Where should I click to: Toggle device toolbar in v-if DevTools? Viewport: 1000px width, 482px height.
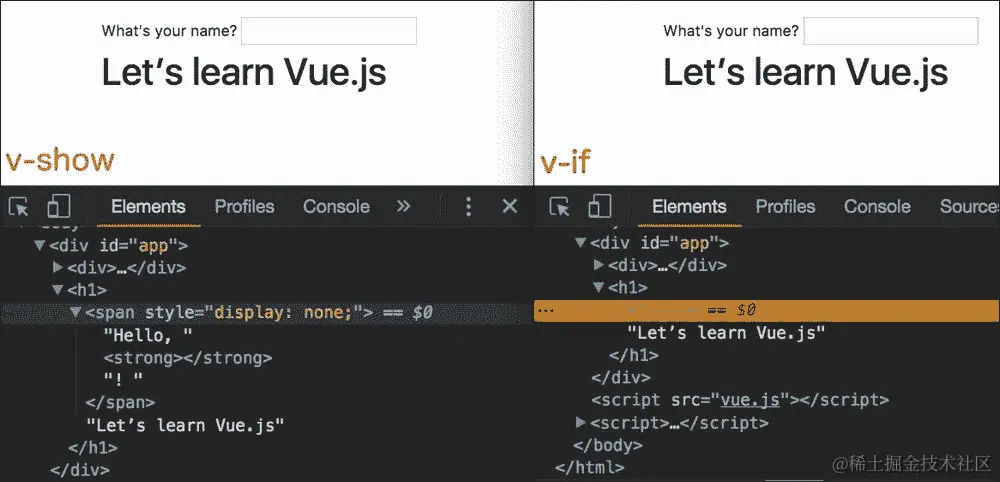(599, 207)
